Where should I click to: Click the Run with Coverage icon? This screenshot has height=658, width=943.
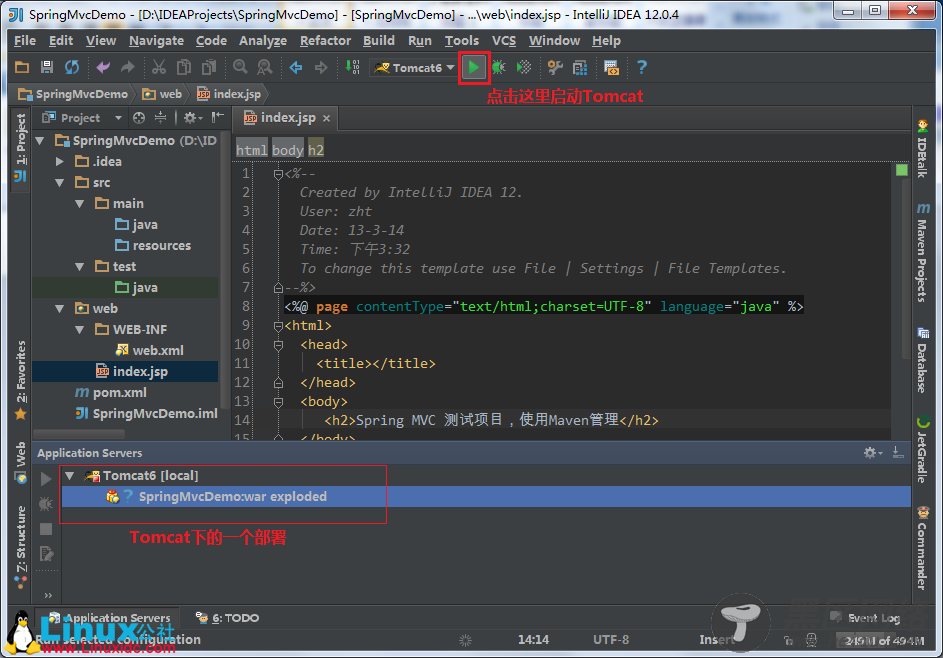524,67
